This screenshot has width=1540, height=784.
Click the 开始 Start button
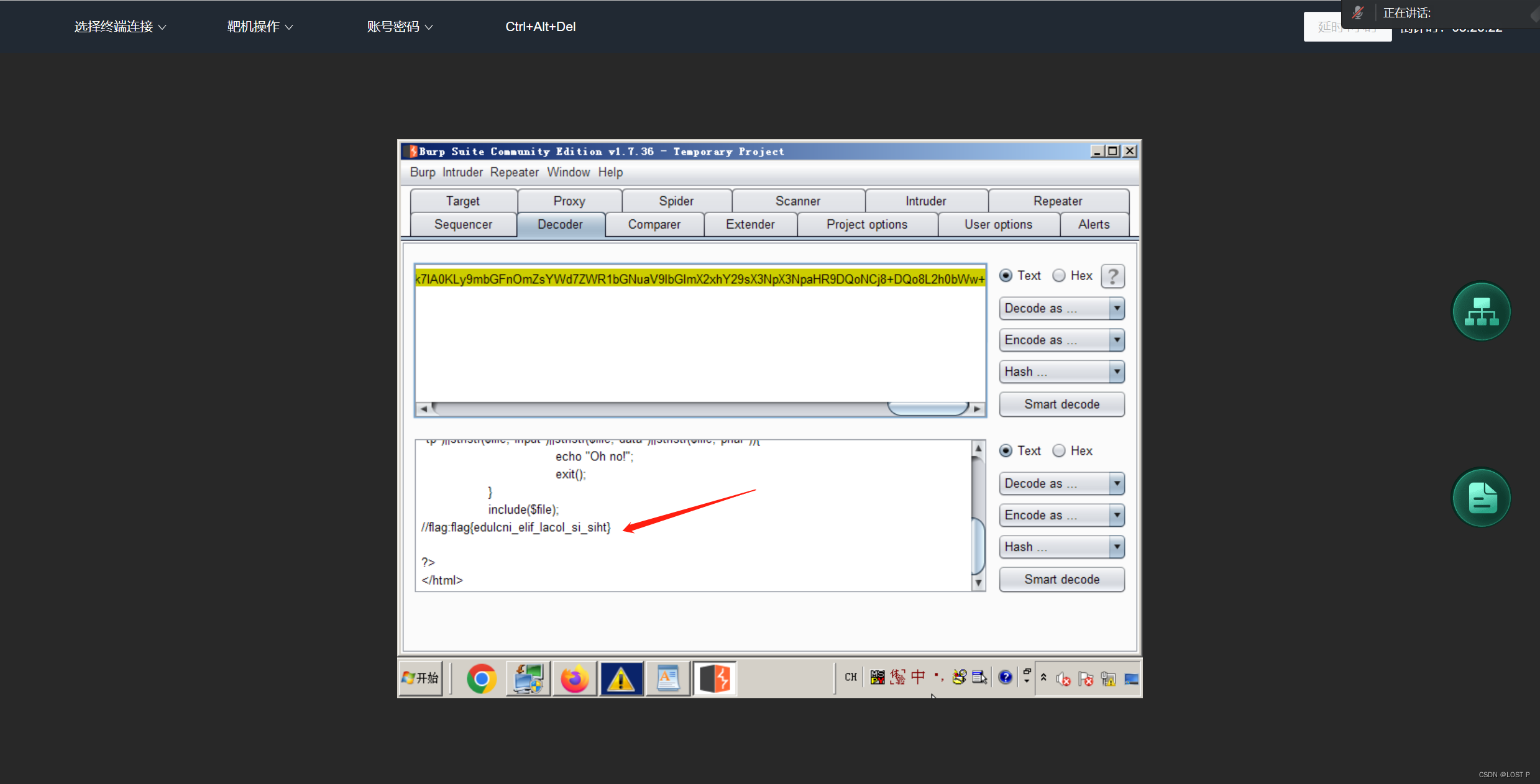tap(420, 678)
